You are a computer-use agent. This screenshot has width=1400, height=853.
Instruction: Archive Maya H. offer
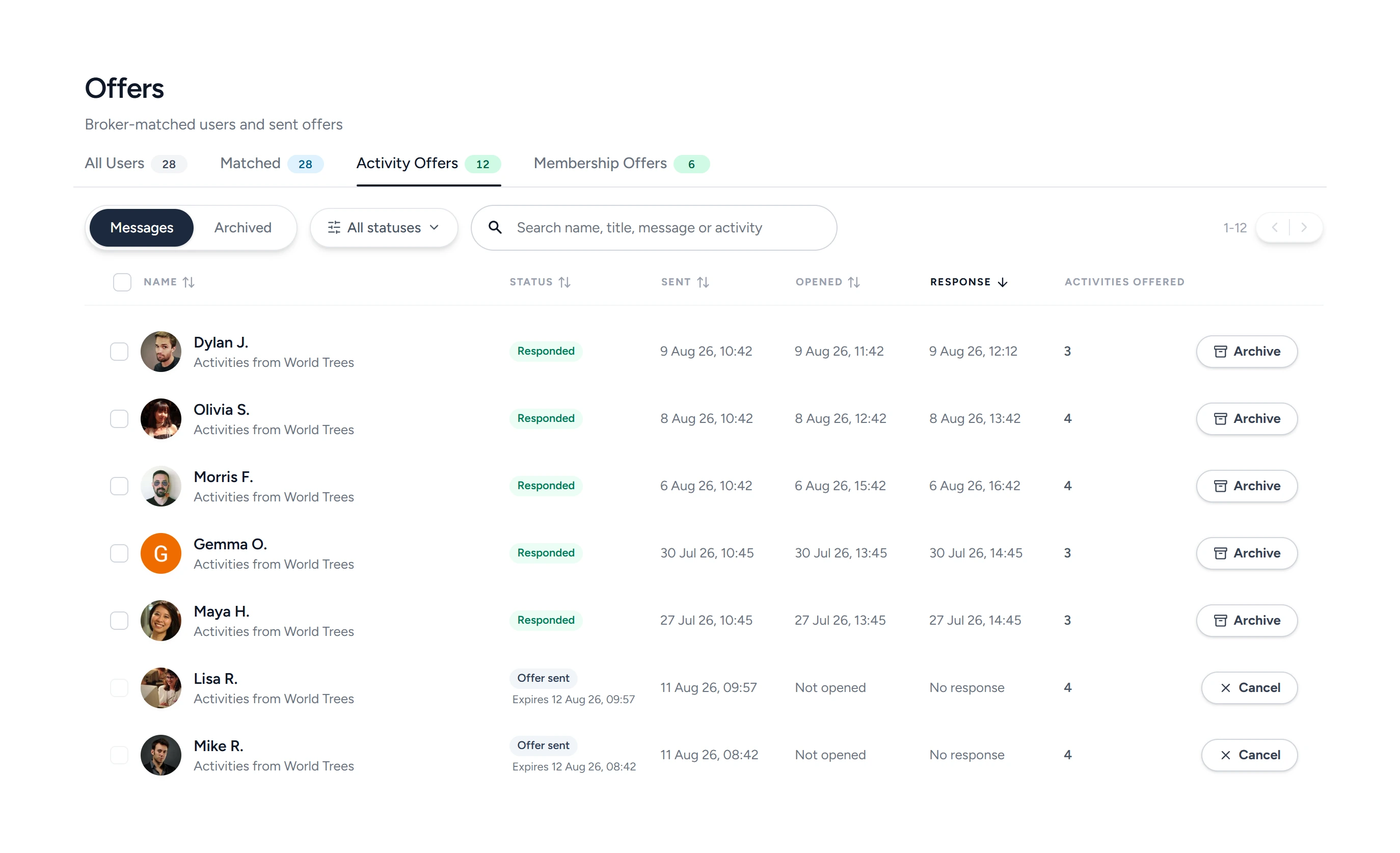point(1247,620)
